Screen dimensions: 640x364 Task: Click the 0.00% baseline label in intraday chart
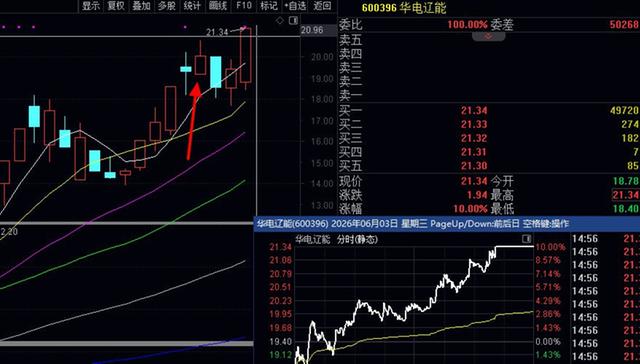549,341
